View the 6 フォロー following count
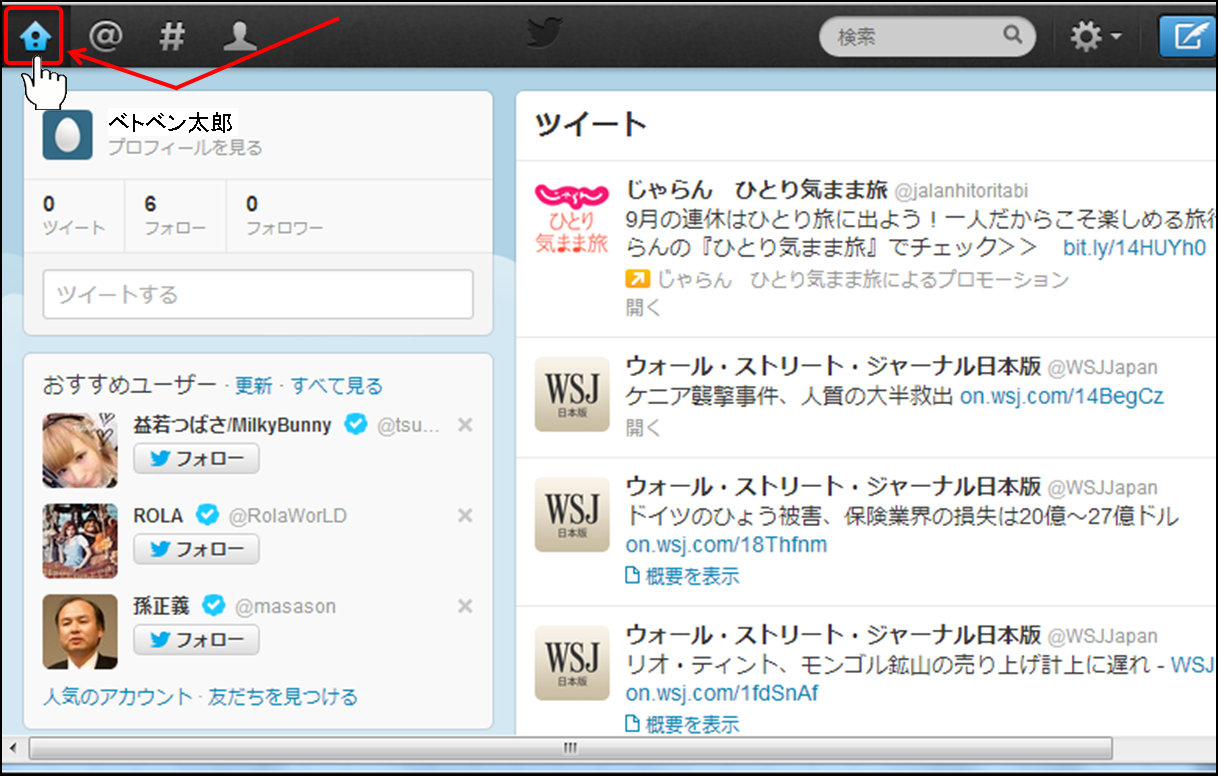Image resolution: width=1218 pixels, height=776 pixels. tap(175, 215)
